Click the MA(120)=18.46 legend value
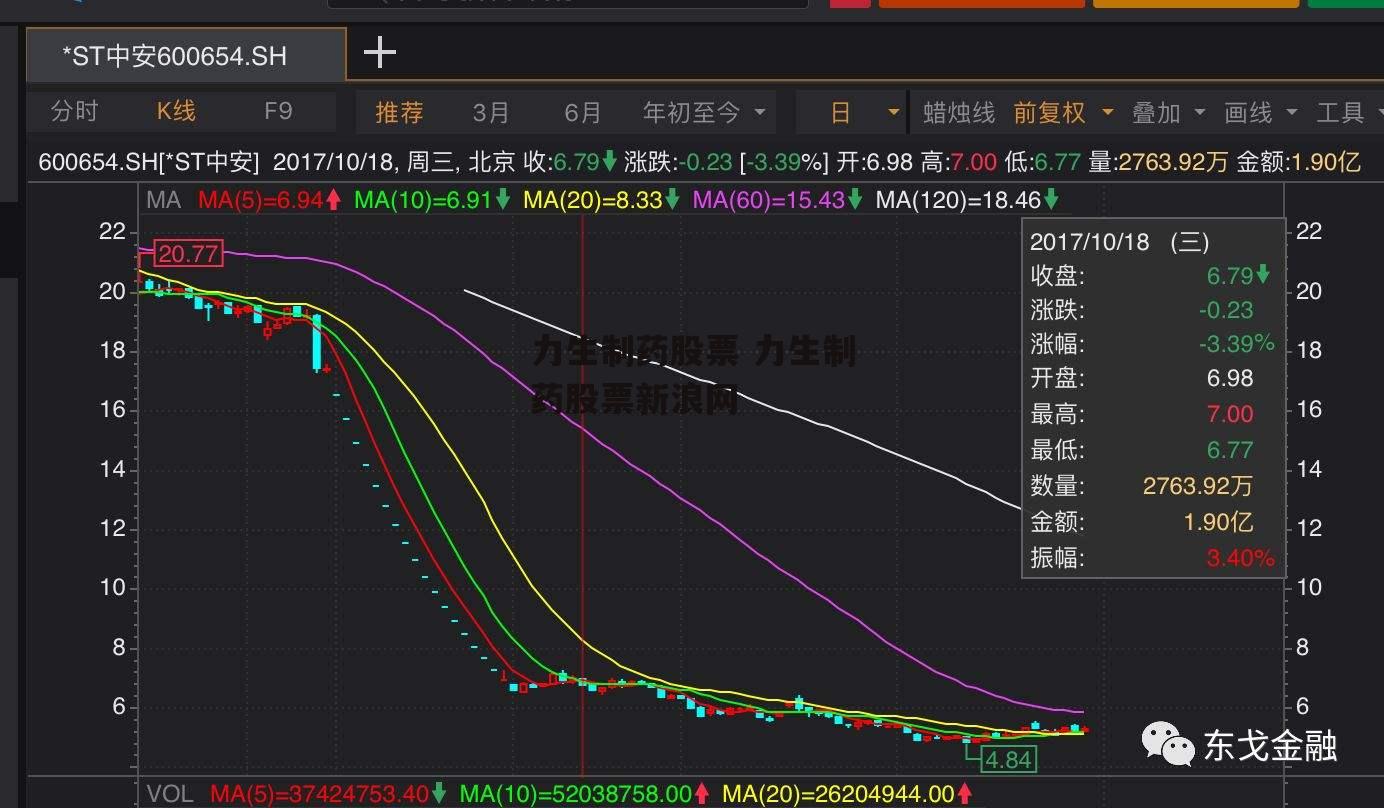Image resolution: width=1384 pixels, height=808 pixels. click(967, 200)
